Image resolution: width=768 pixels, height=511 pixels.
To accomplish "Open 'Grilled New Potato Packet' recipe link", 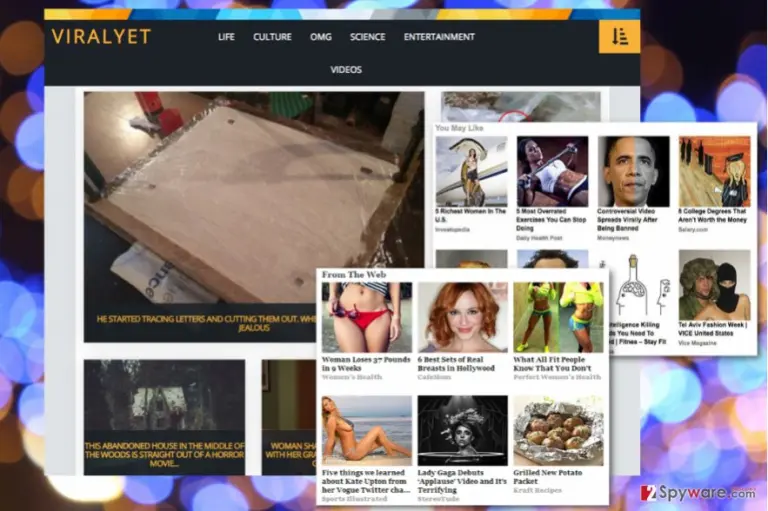I will (x=548, y=477).
